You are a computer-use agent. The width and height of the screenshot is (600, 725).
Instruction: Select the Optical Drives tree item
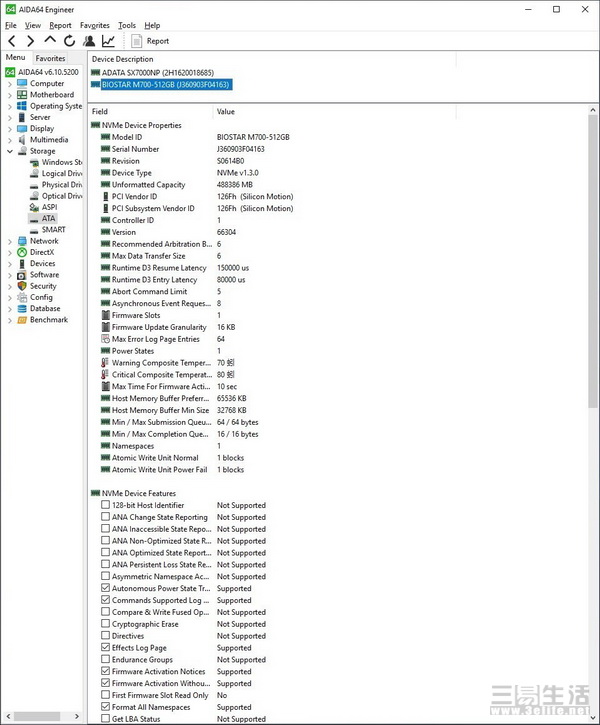[x=62, y=196]
